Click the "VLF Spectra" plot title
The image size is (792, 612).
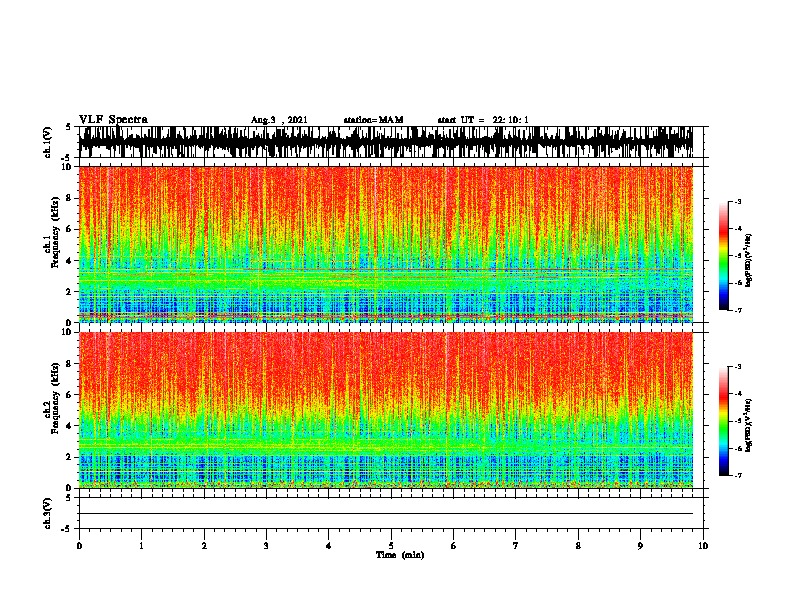(113, 120)
